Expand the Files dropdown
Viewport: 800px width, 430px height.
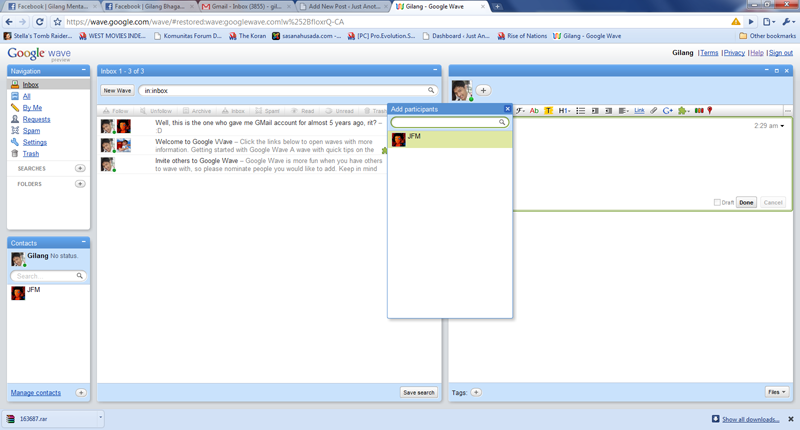(x=776, y=392)
